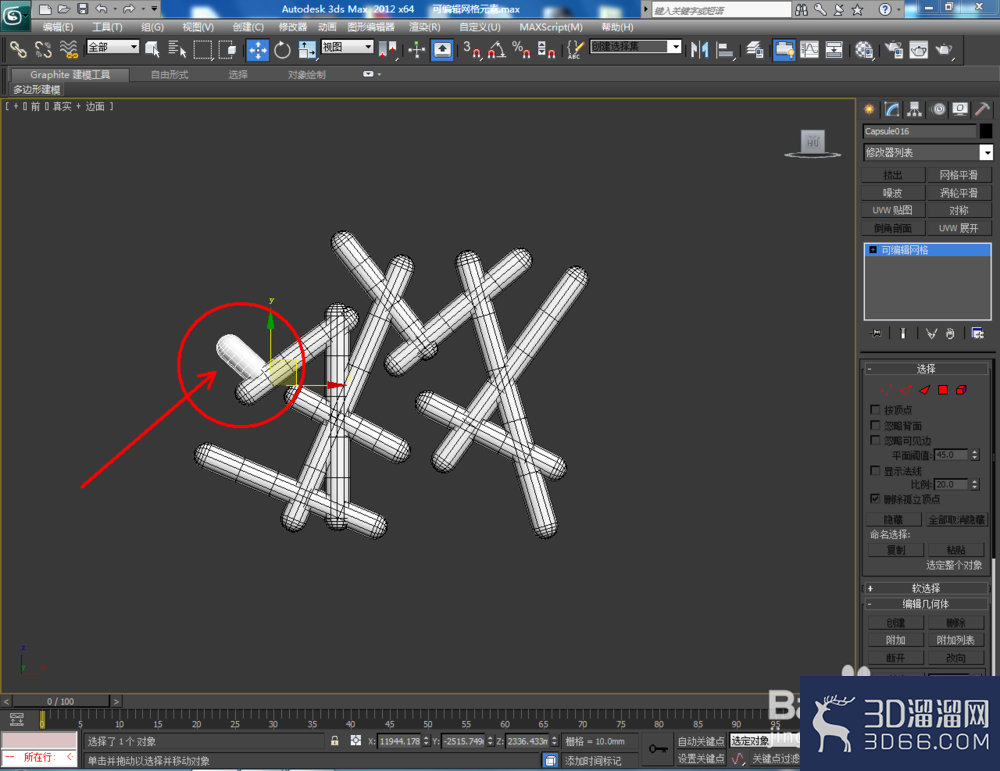Activate Select and Move tool
This screenshot has height=771, width=1000.
point(258,50)
